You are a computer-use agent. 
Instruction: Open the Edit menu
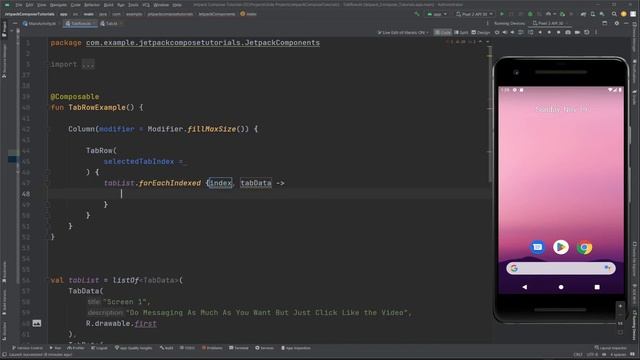[29, 5]
